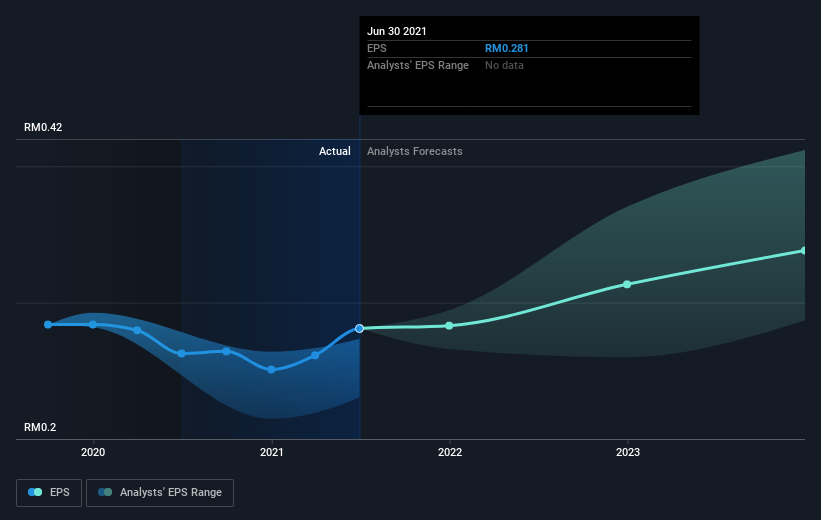Click the Analysts Forecasts section label
Viewport: 821px width, 520px height.
(x=415, y=151)
